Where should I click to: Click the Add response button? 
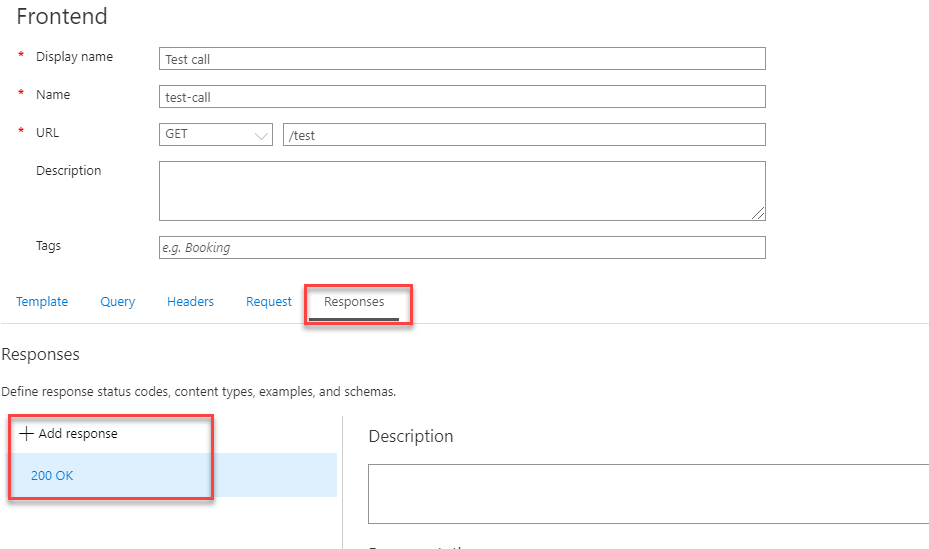point(69,434)
